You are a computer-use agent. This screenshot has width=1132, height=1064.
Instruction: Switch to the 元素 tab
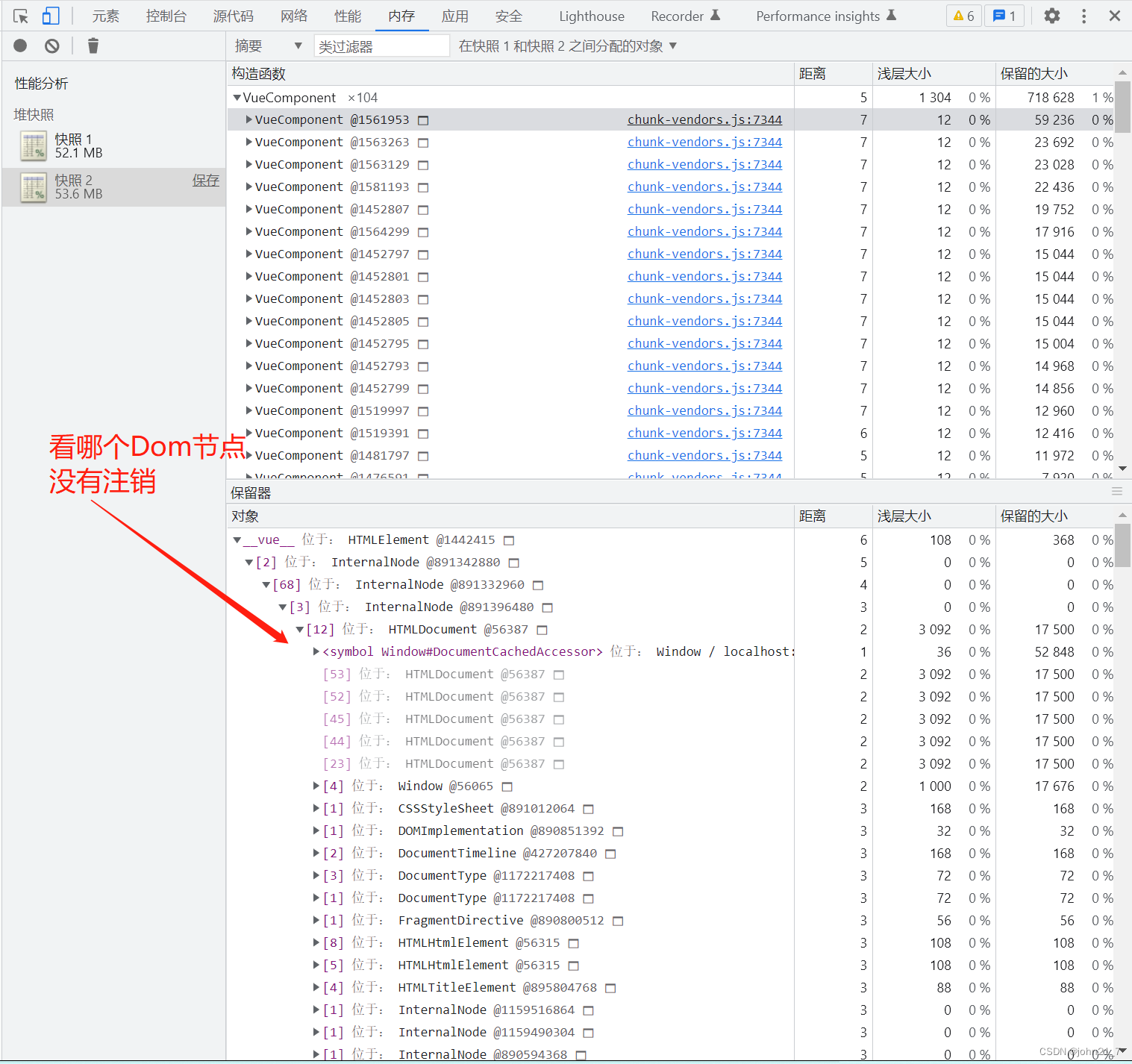click(106, 16)
